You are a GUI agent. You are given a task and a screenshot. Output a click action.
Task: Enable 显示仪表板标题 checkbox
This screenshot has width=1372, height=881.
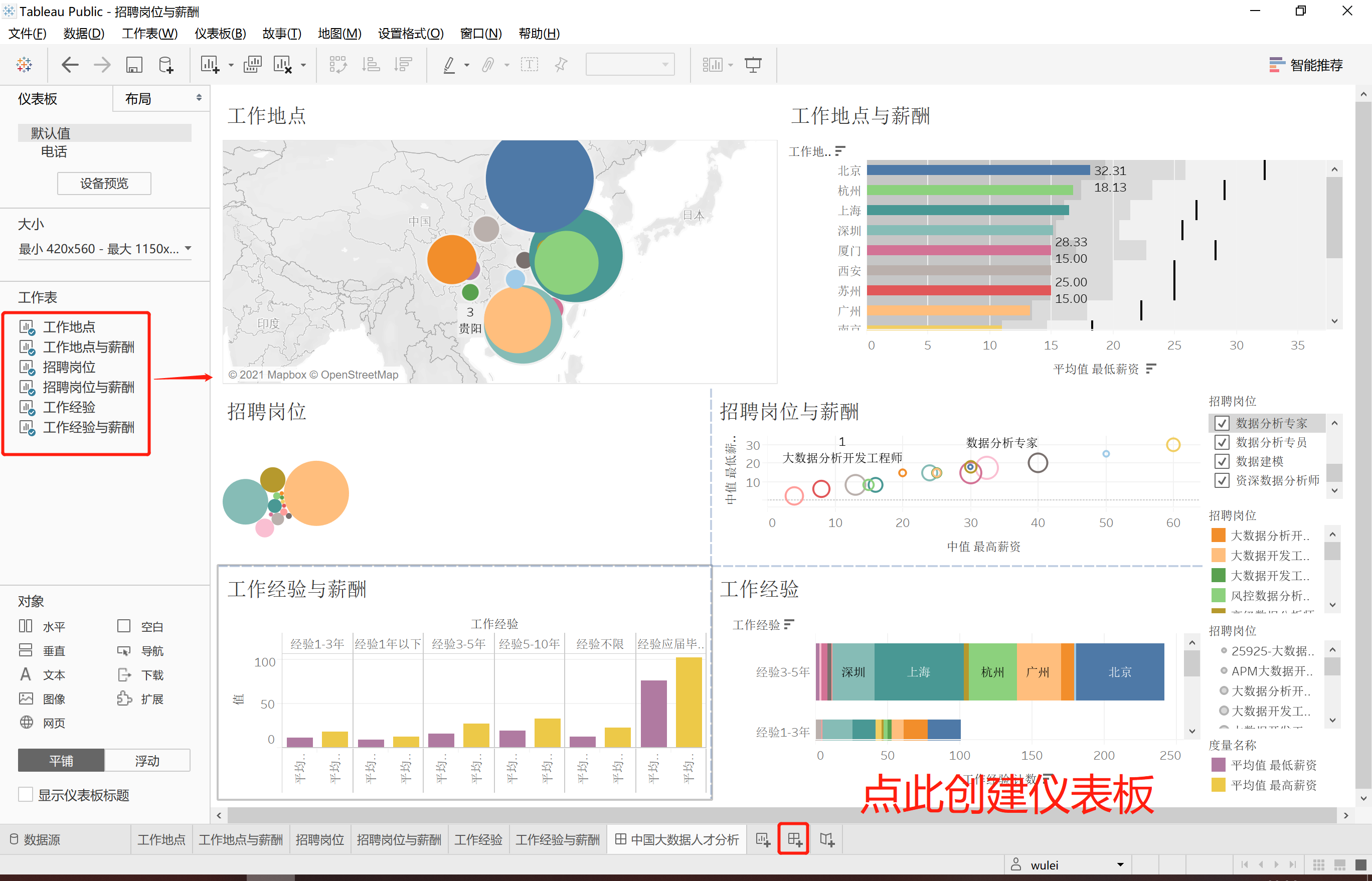26,795
